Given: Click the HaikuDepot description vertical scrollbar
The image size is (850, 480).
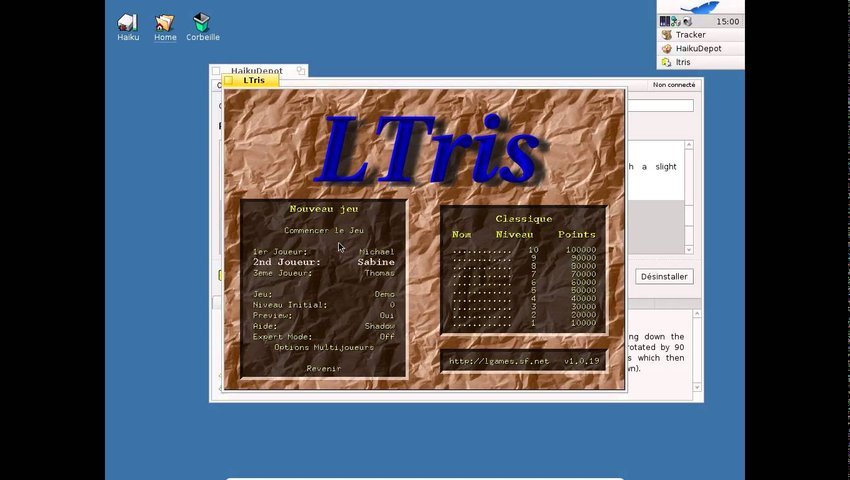Looking at the screenshot, I should coord(697,350).
